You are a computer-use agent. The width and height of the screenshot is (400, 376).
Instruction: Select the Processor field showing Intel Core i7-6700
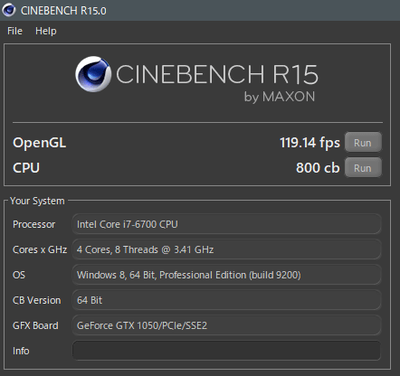click(226, 224)
